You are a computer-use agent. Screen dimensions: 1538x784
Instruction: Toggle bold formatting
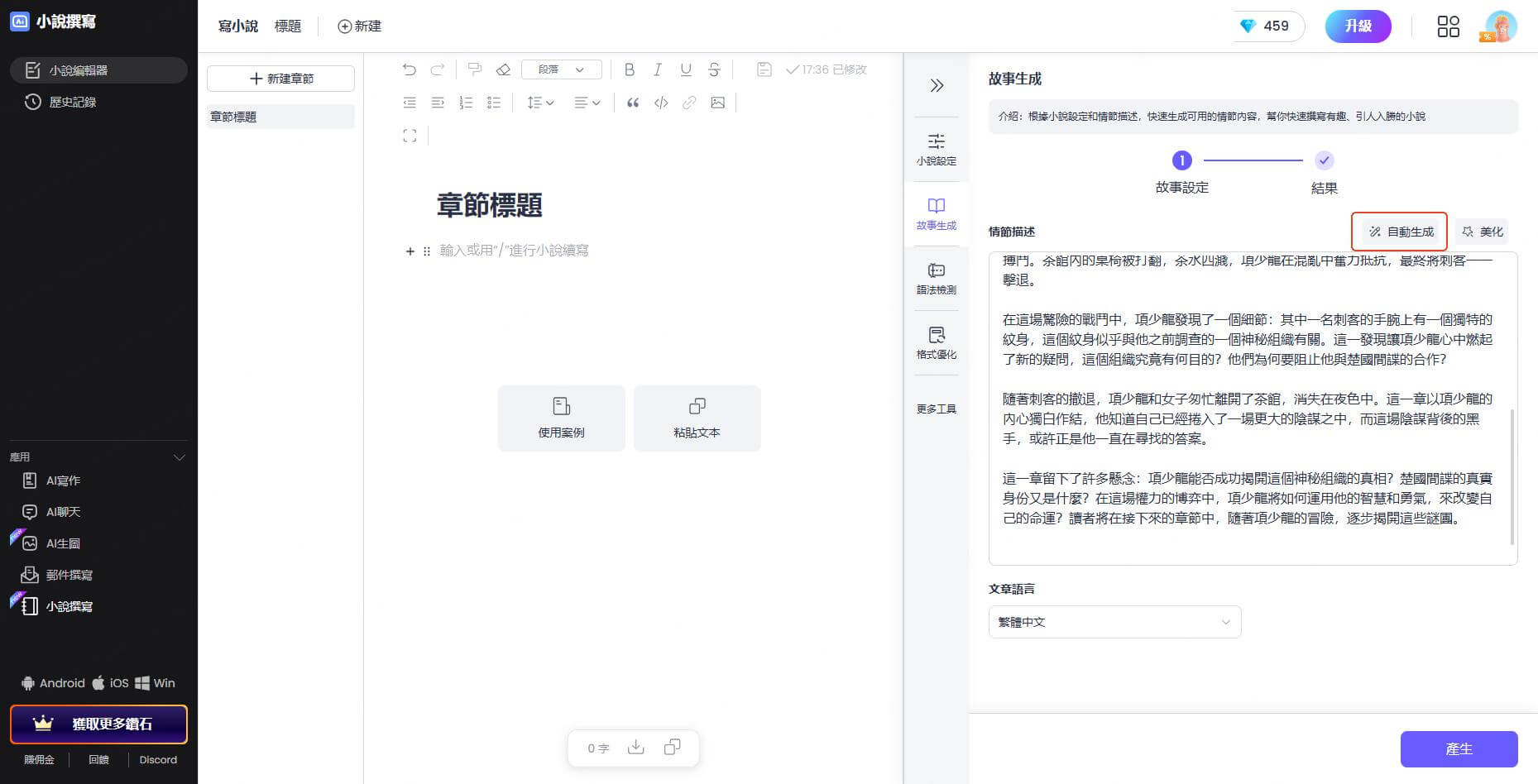[630, 69]
